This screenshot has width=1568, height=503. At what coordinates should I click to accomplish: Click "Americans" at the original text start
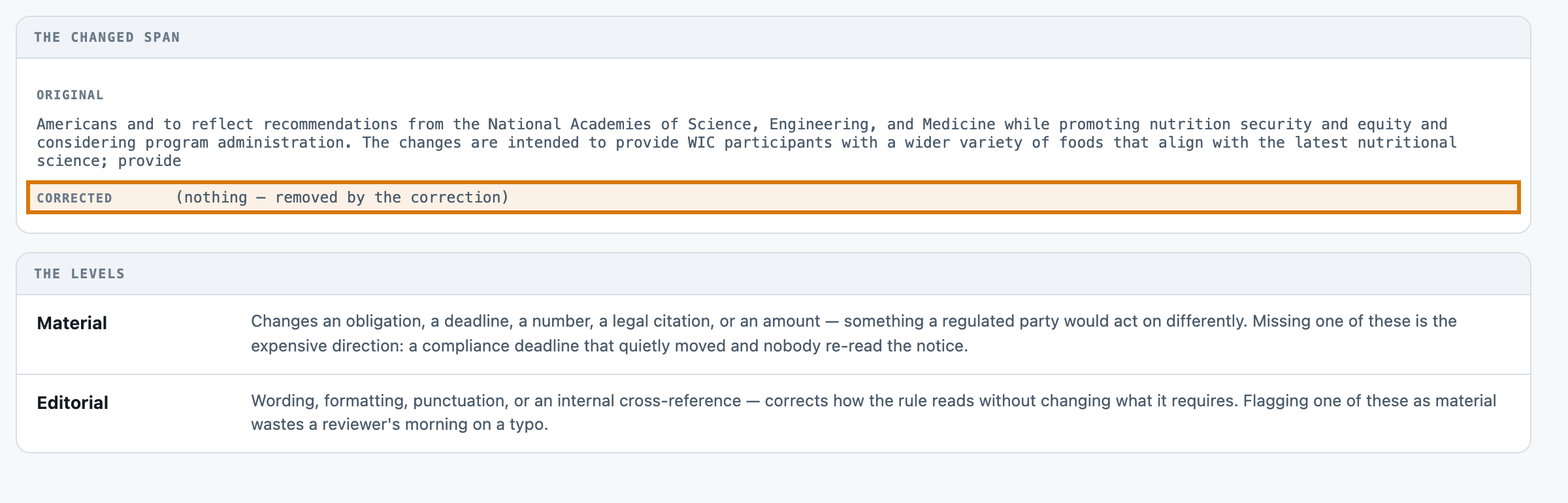(77, 124)
